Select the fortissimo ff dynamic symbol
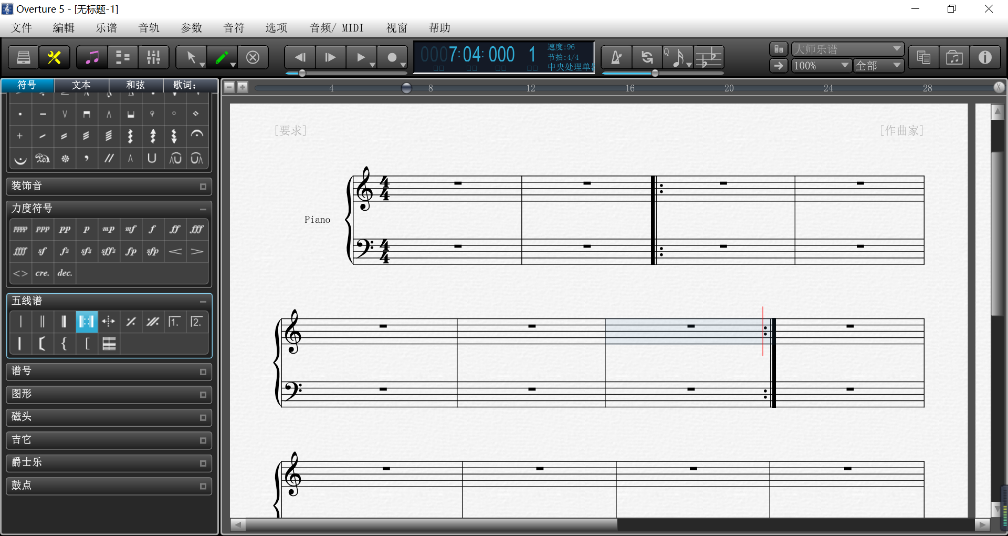Screen dimensions: 1008x536 coord(174,229)
